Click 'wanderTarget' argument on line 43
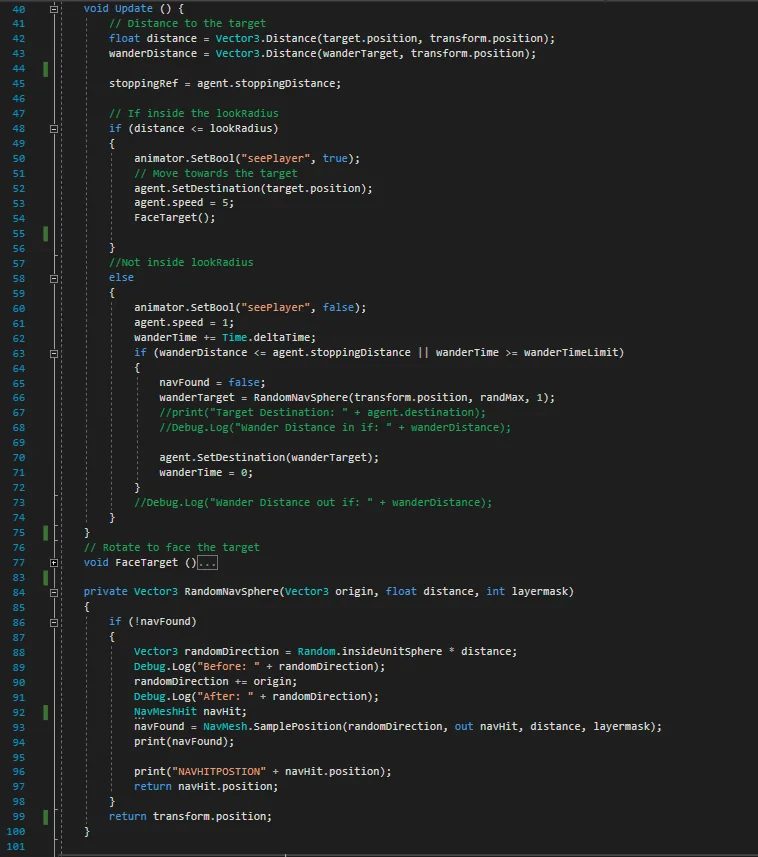 (x=360, y=54)
